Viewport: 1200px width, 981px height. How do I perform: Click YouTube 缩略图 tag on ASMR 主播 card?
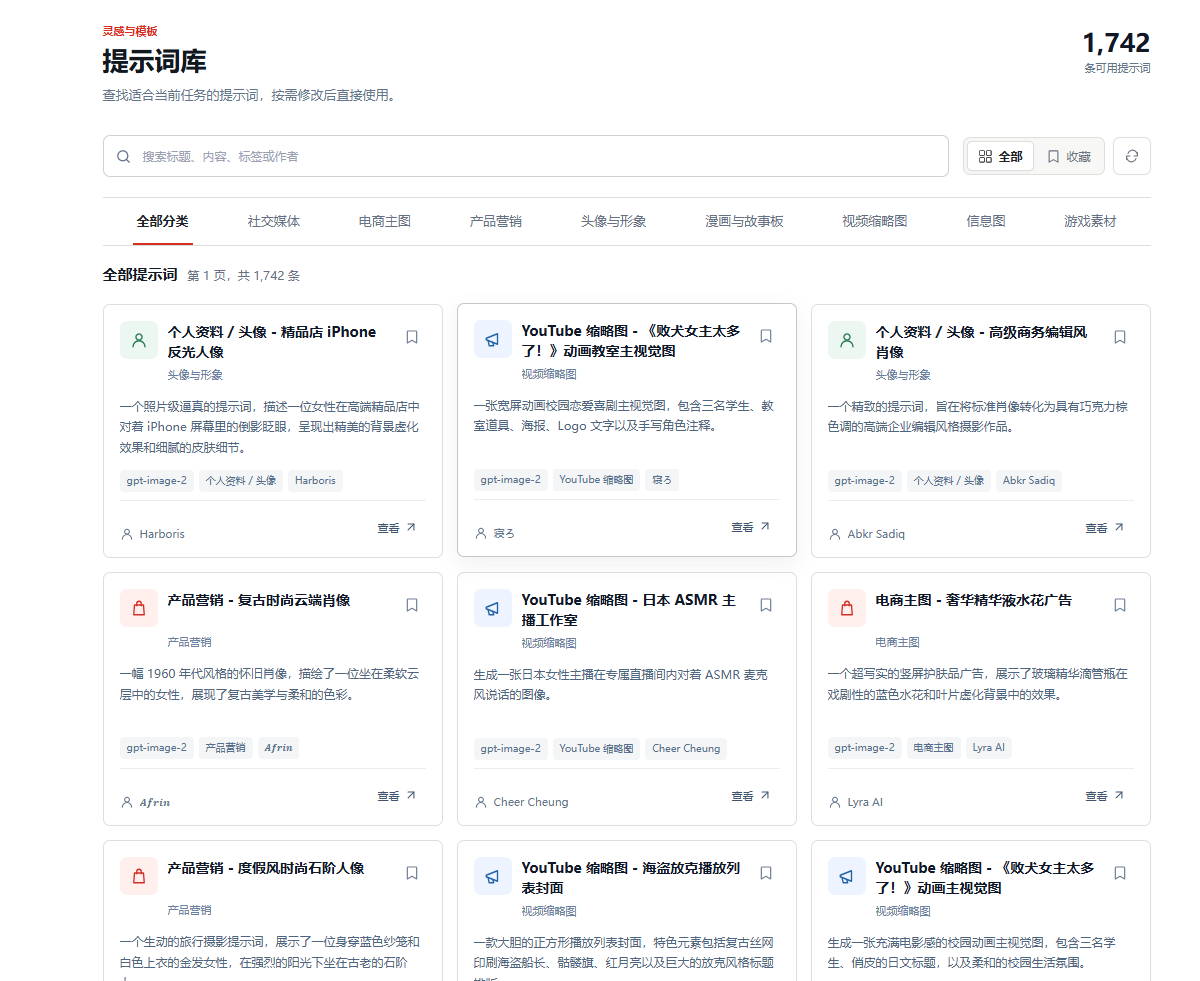(x=596, y=748)
